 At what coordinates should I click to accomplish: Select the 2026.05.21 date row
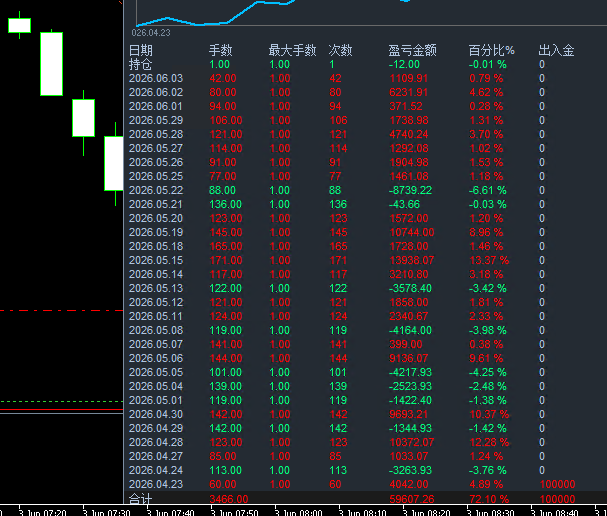(x=156, y=204)
